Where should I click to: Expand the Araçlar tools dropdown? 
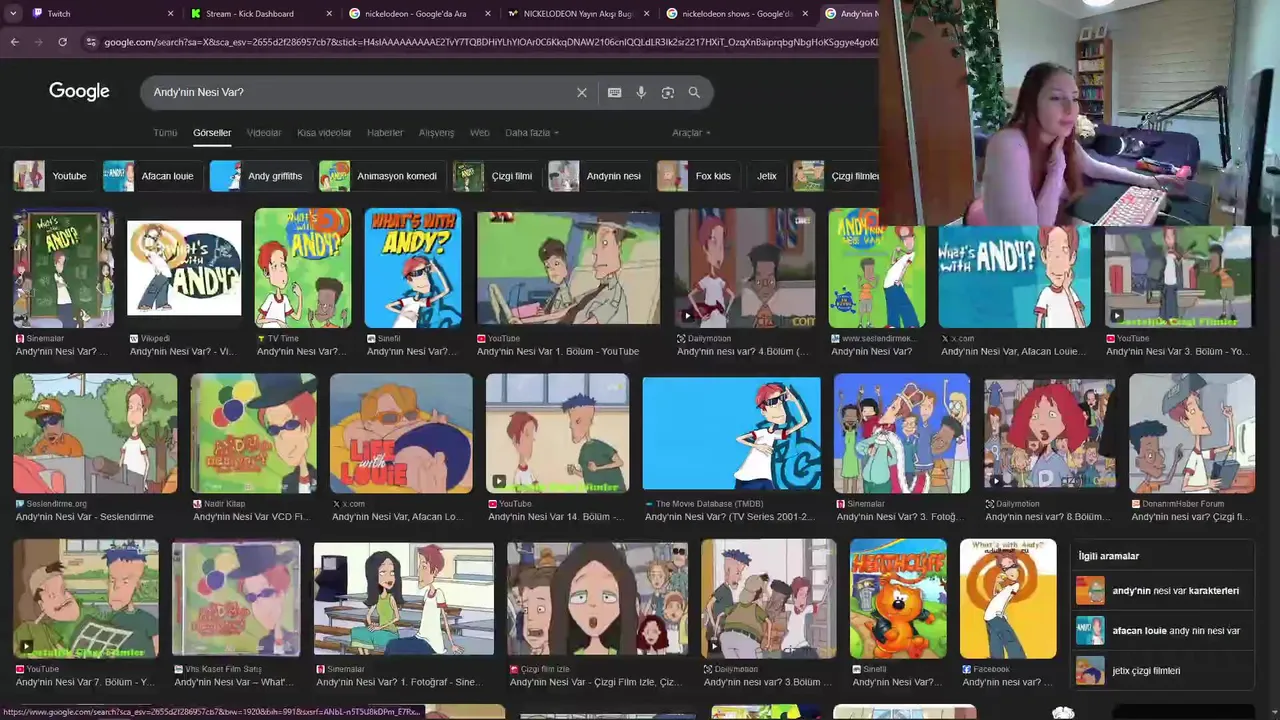[x=691, y=132]
